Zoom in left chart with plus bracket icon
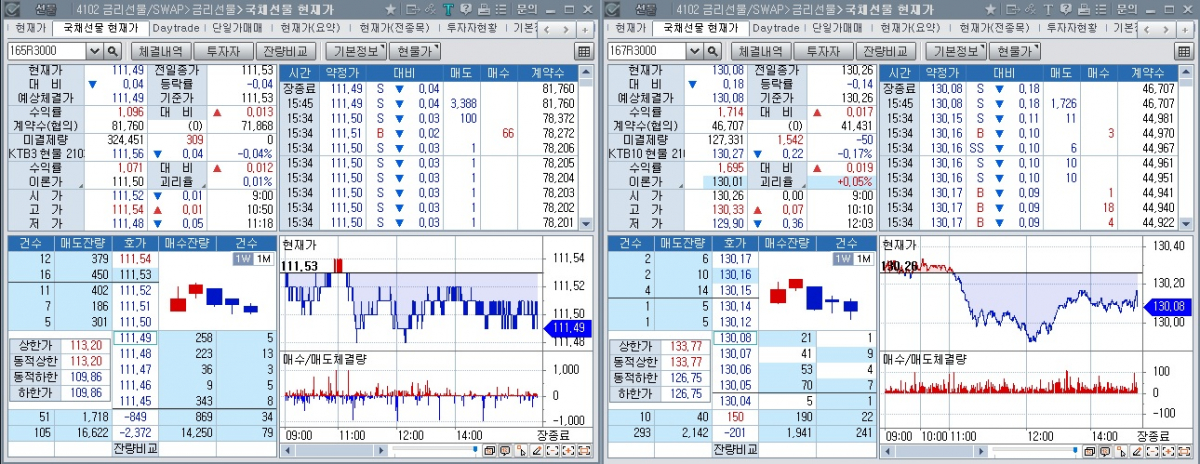 click(568, 451)
